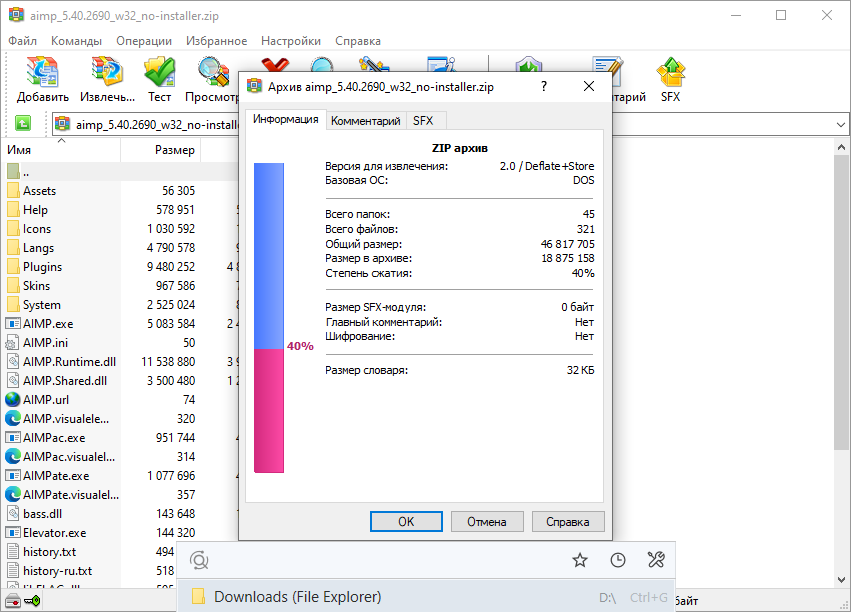Select the Информация tab
Image resolution: width=851 pixels, height=612 pixels.
[285, 119]
